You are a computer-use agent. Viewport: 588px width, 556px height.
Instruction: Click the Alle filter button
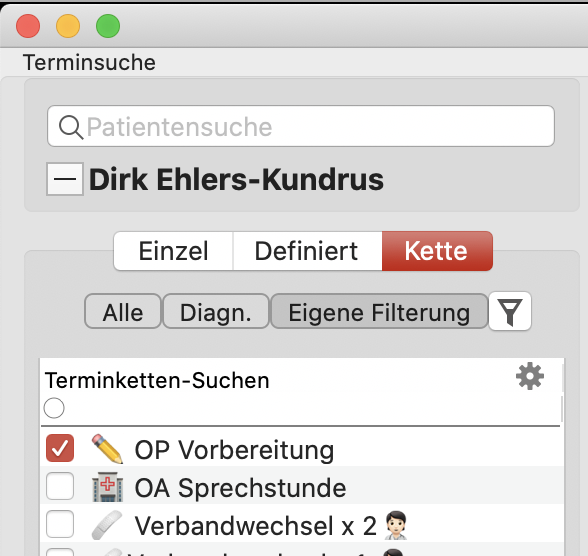pyautogui.click(x=123, y=312)
